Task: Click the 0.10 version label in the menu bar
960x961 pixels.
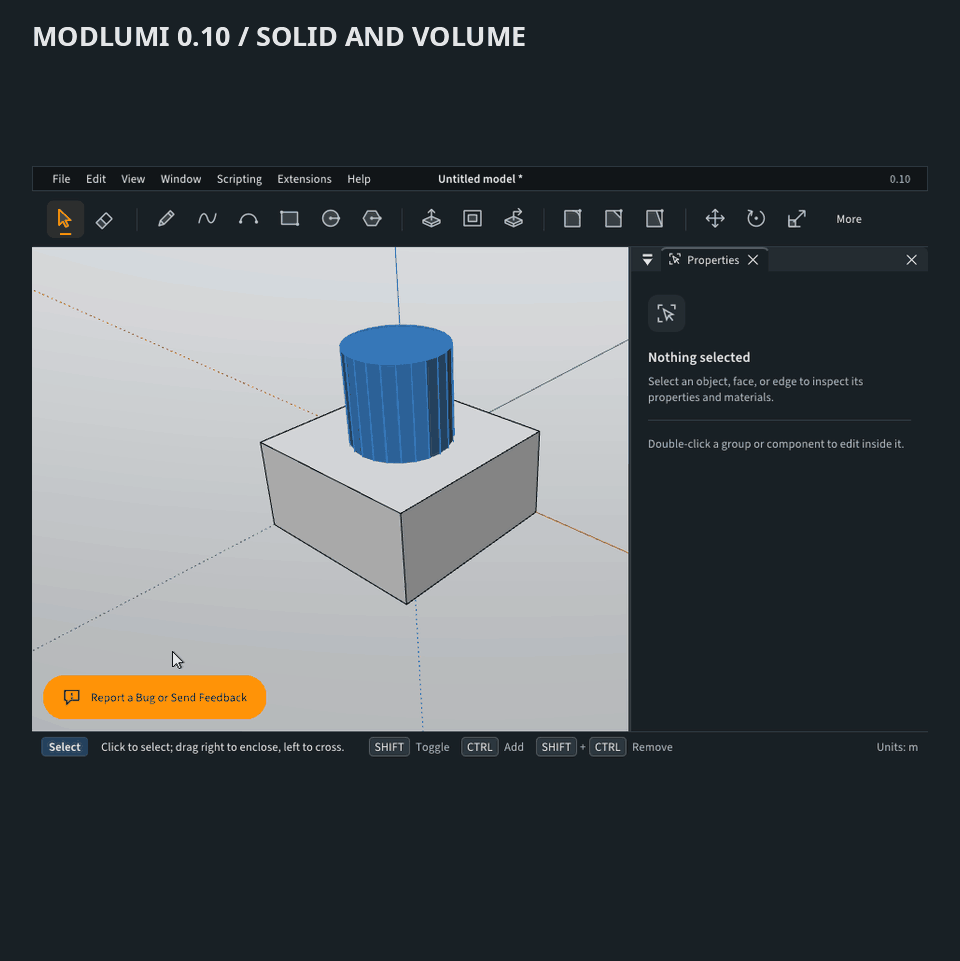Action: pos(900,179)
